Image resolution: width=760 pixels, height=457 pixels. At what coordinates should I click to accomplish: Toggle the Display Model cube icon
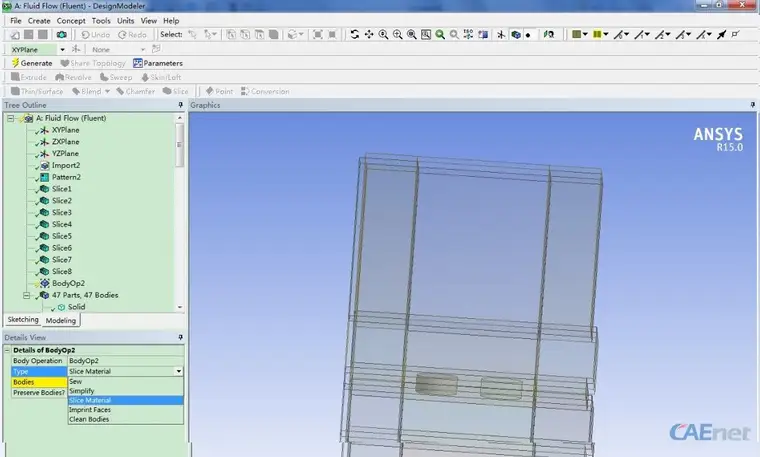tap(516, 34)
